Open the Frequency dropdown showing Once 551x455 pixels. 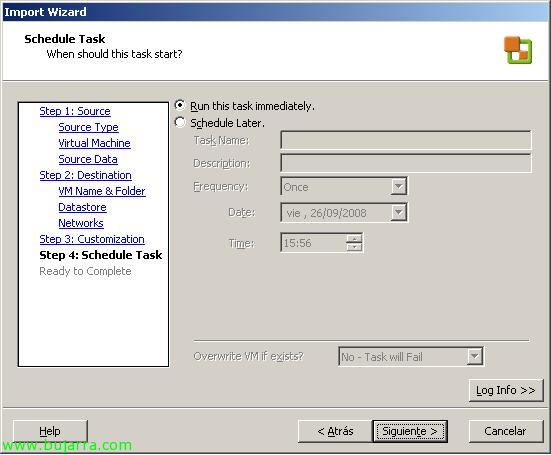(x=398, y=186)
